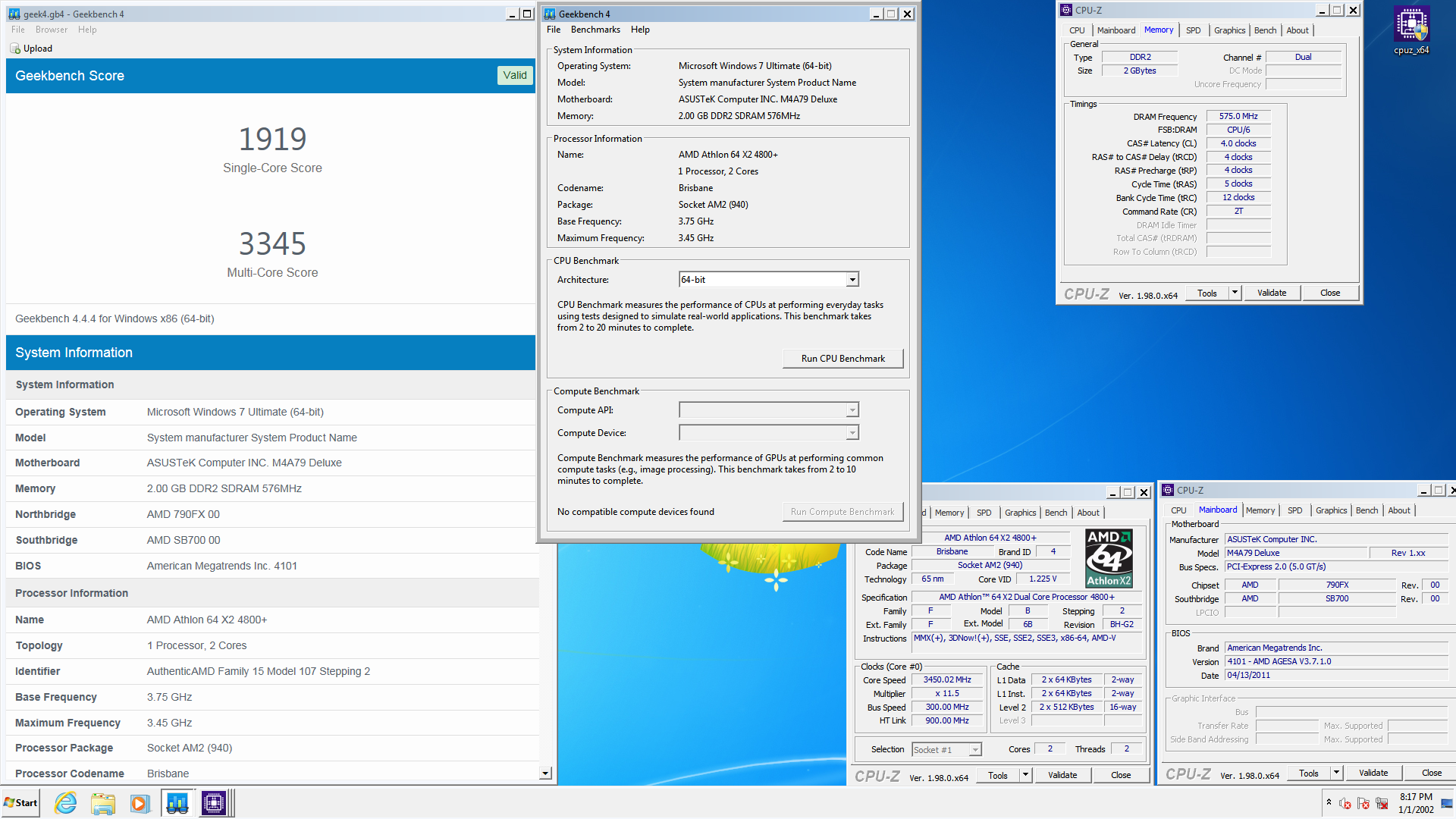Click the DRAM Frequency 575.0 MHz field
Screen dimensions: 1456x819
click(1238, 116)
